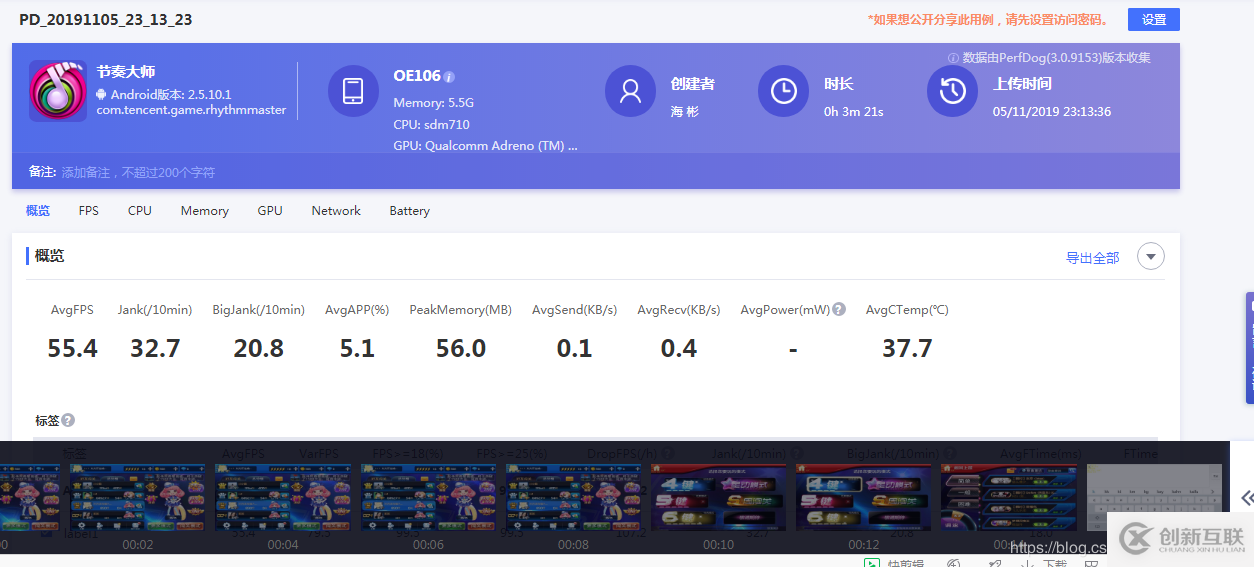The width and height of the screenshot is (1254, 567).
Task: Click the clock icon beside 时长
Action: point(783,91)
